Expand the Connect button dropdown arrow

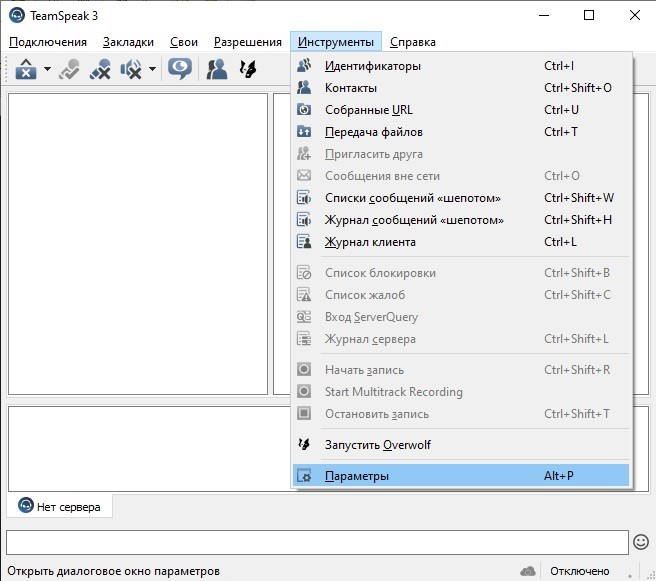(x=47, y=69)
